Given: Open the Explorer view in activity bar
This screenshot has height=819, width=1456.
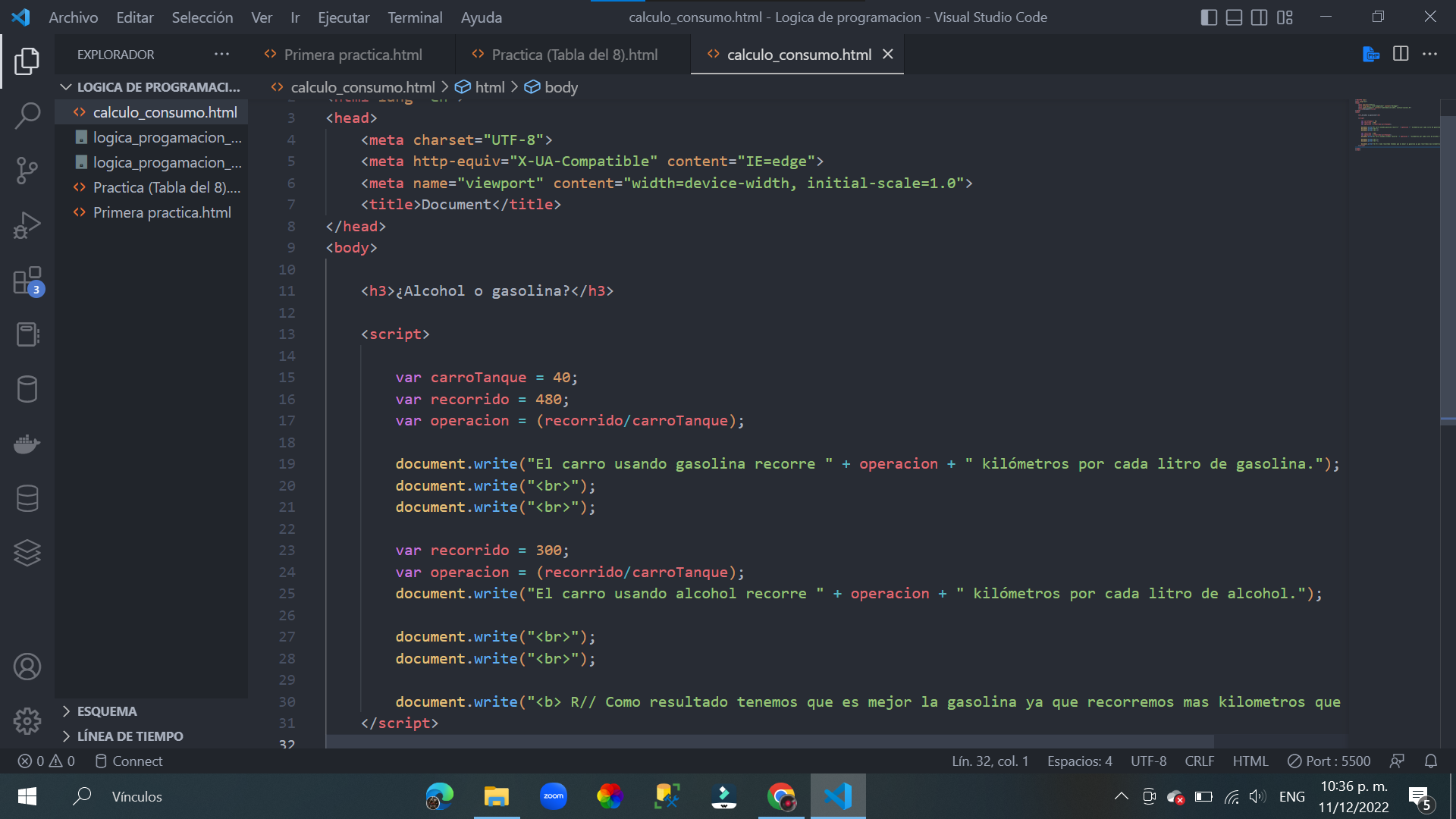Looking at the screenshot, I should point(27,61).
